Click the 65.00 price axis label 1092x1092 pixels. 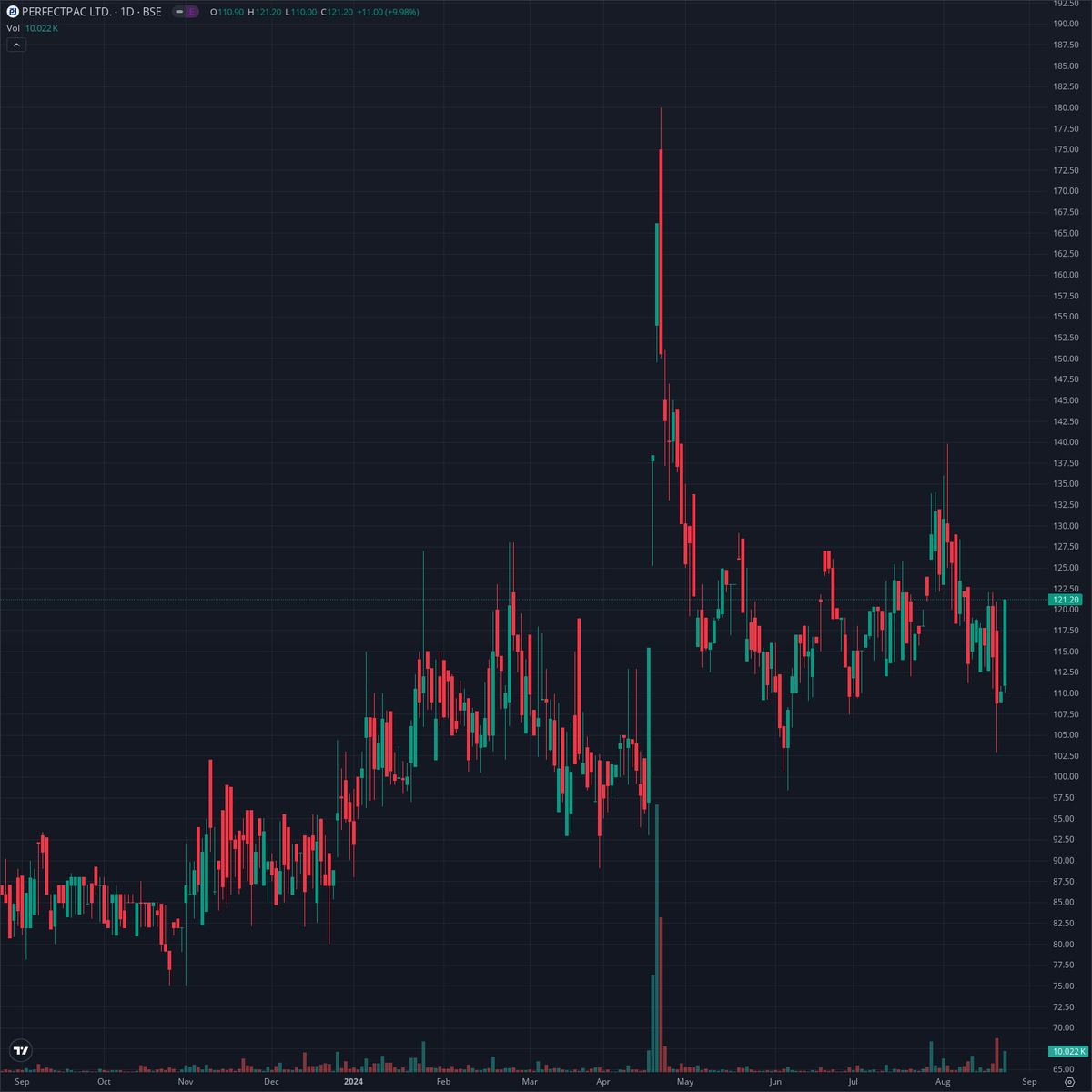tap(1063, 1070)
